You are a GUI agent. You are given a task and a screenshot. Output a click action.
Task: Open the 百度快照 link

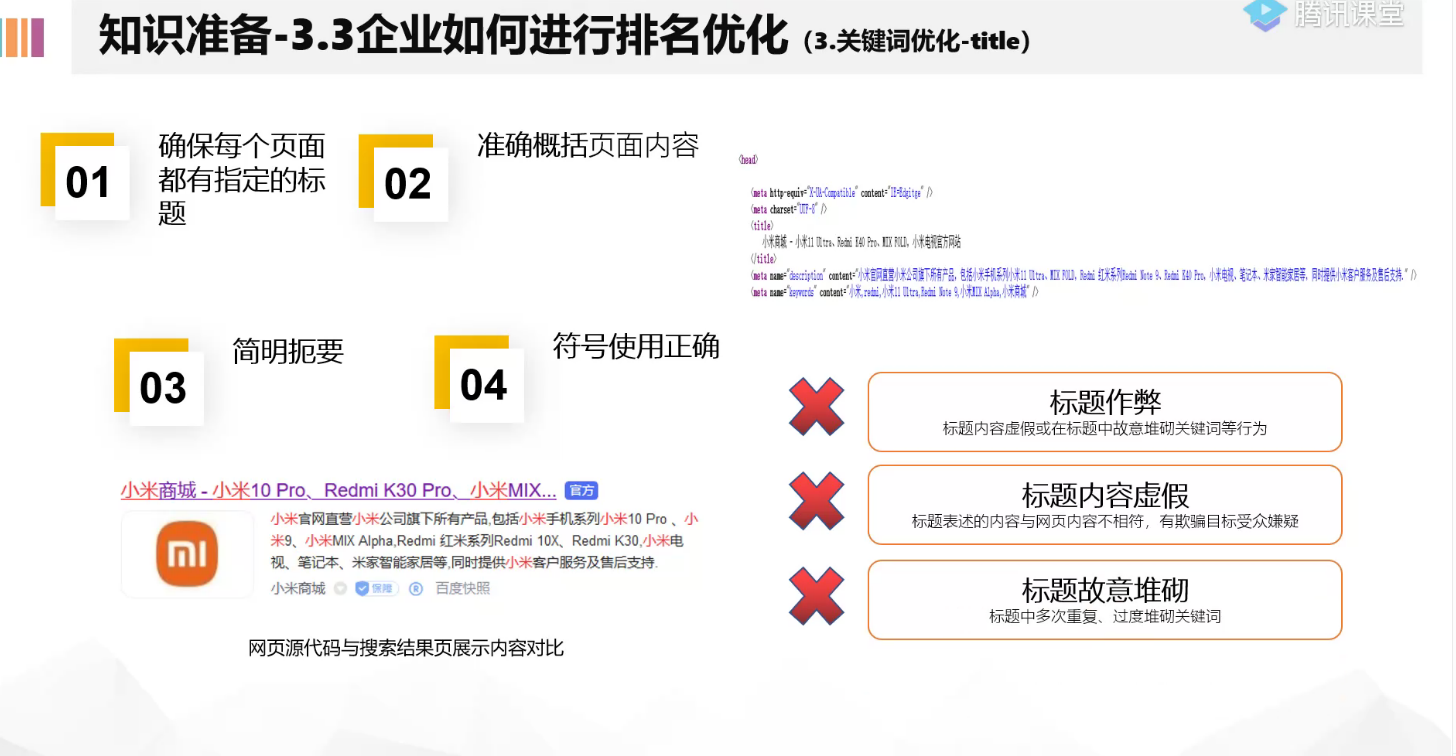tap(463, 588)
